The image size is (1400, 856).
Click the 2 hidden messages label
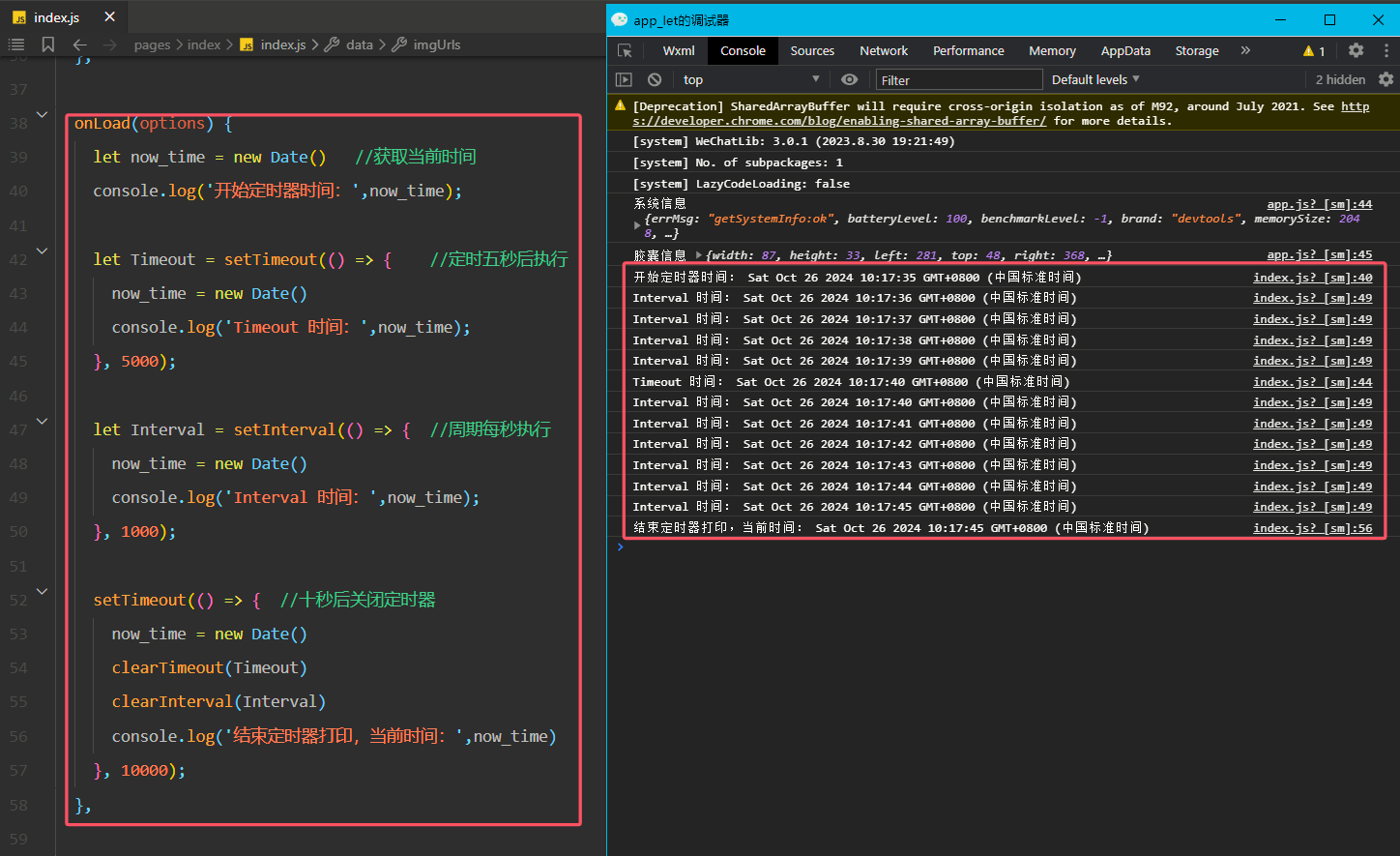pos(1340,79)
